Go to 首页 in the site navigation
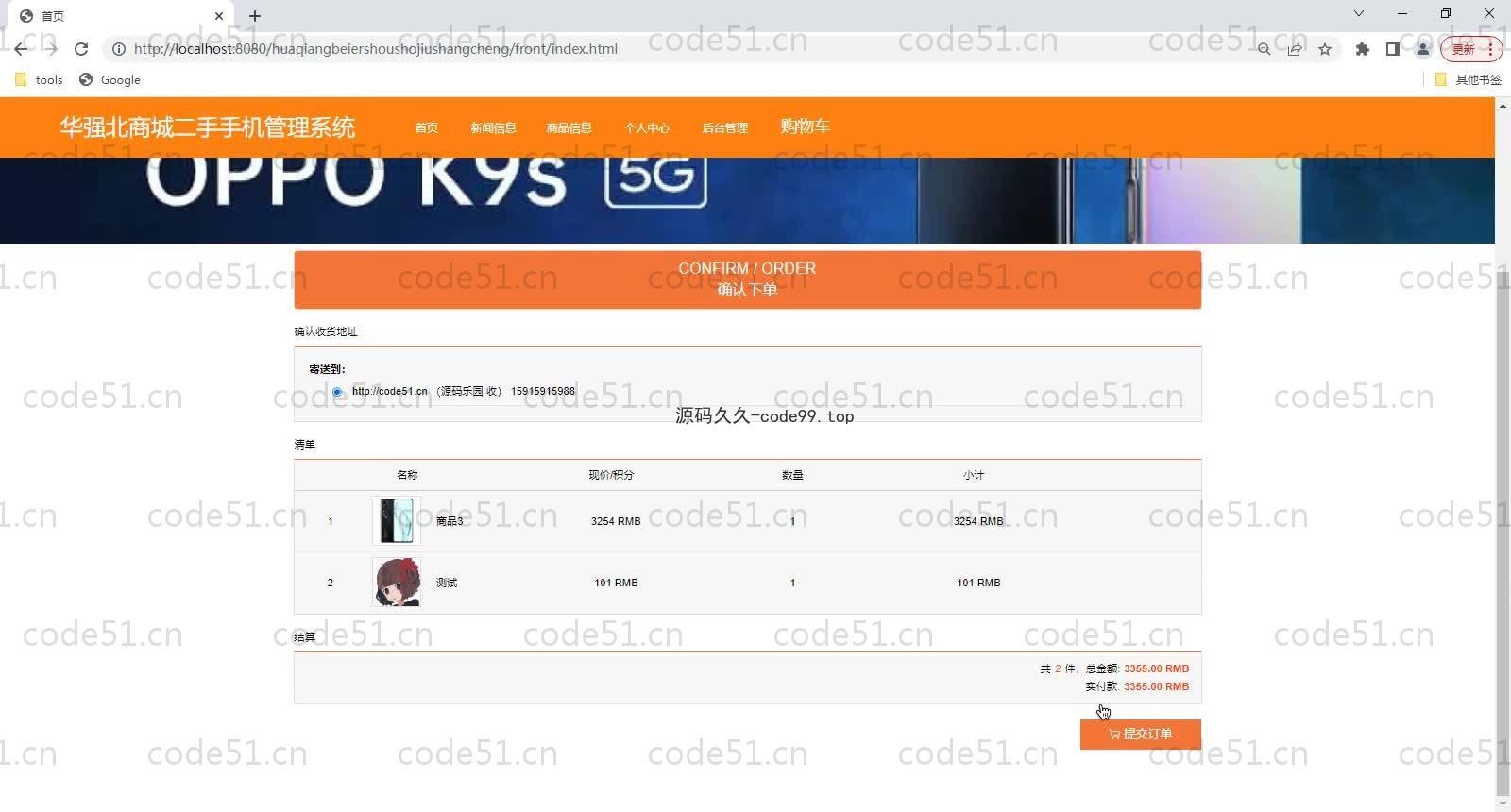 427,128
